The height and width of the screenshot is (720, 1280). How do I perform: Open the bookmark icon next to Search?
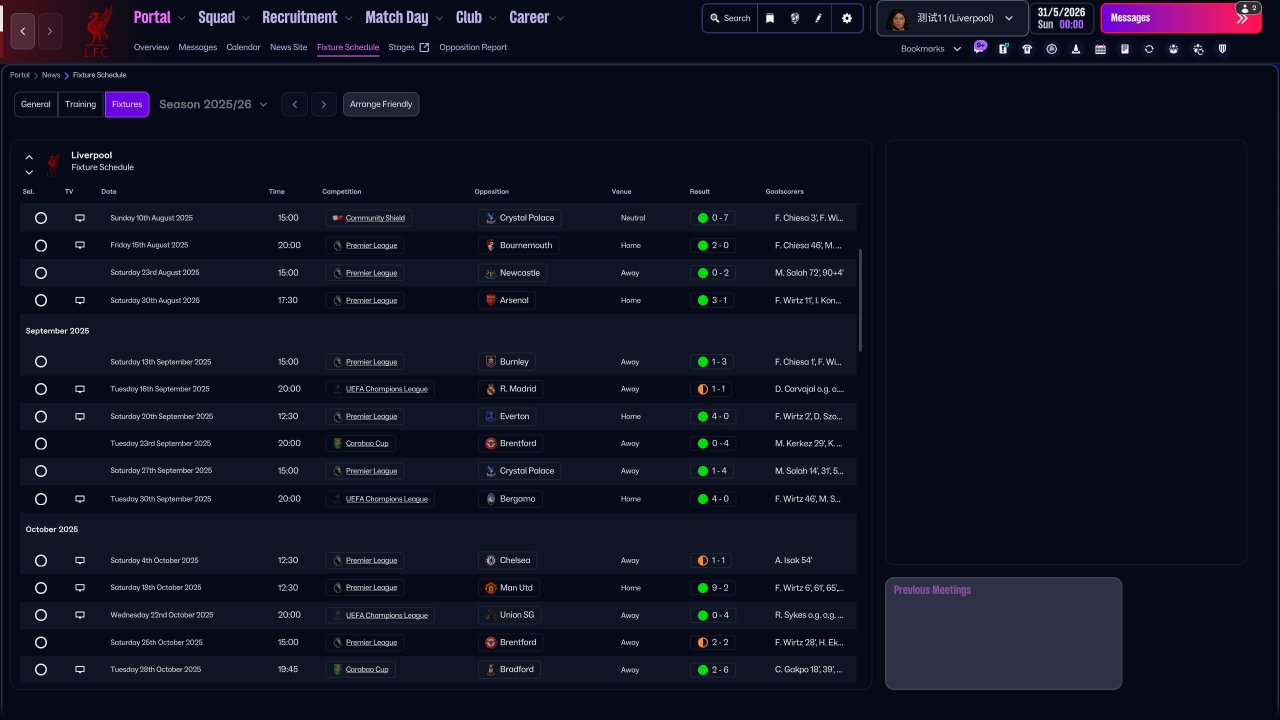(770, 18)
